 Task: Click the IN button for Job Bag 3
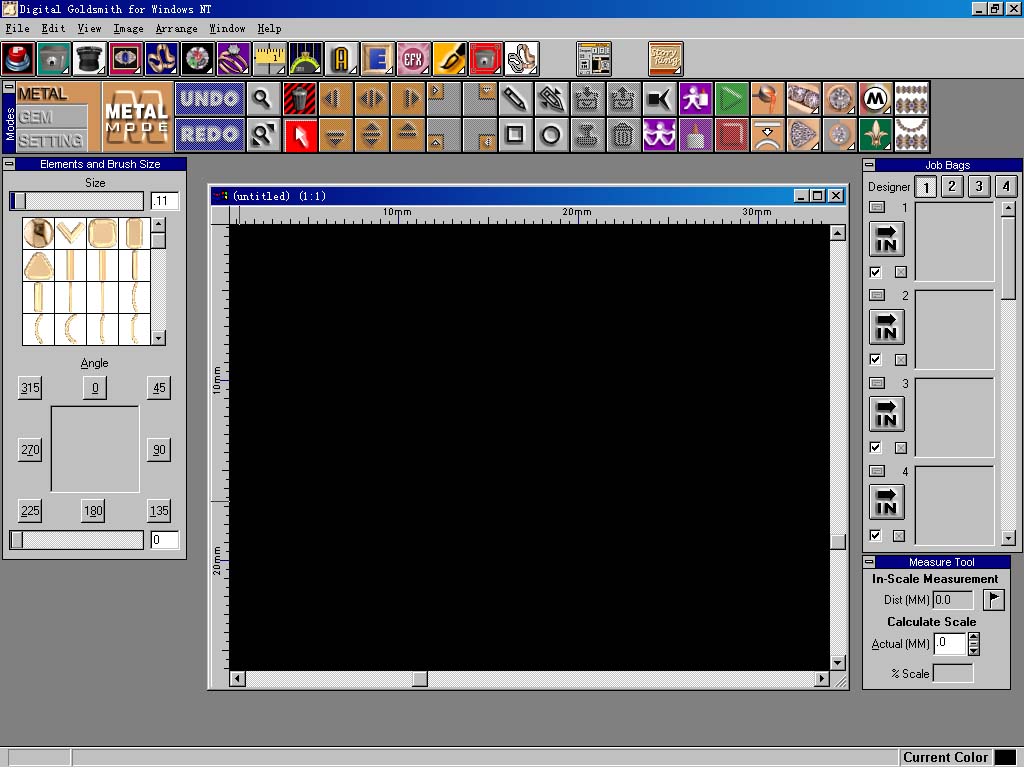click(x=887, y=414)
